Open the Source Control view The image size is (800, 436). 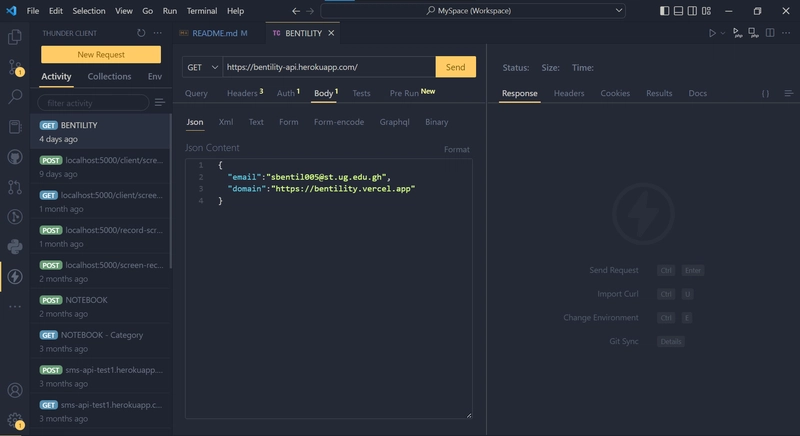[15, 67]
